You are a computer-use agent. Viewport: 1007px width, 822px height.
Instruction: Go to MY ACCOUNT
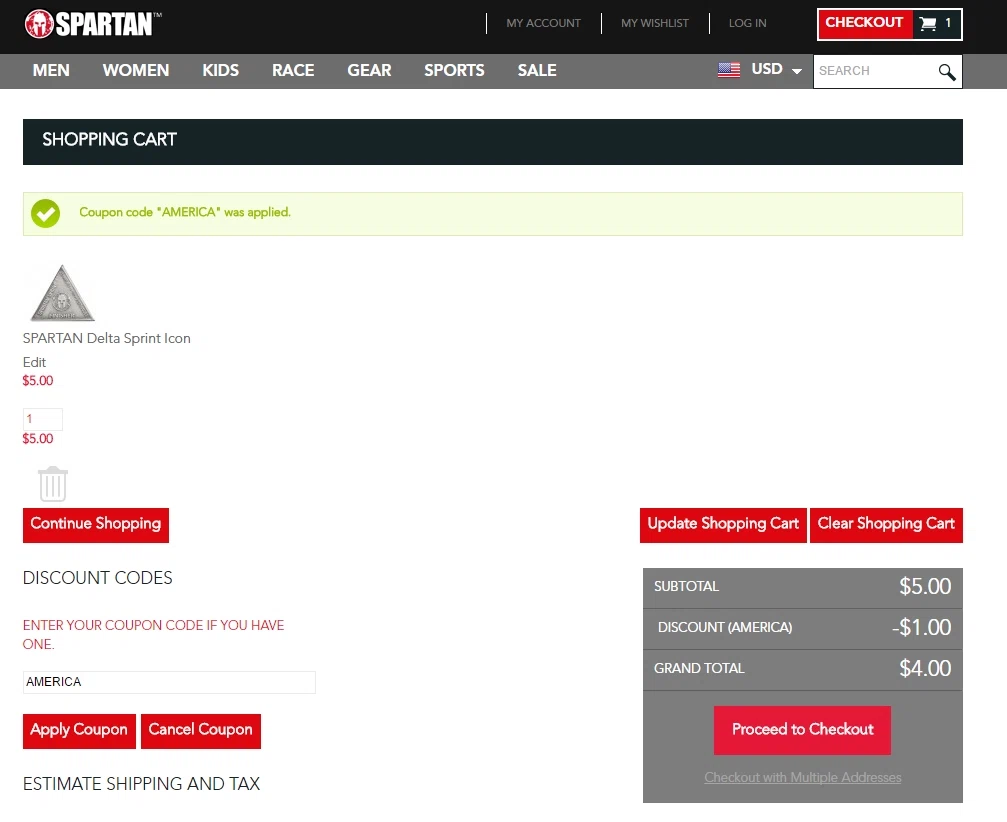[x=543, y=23]
